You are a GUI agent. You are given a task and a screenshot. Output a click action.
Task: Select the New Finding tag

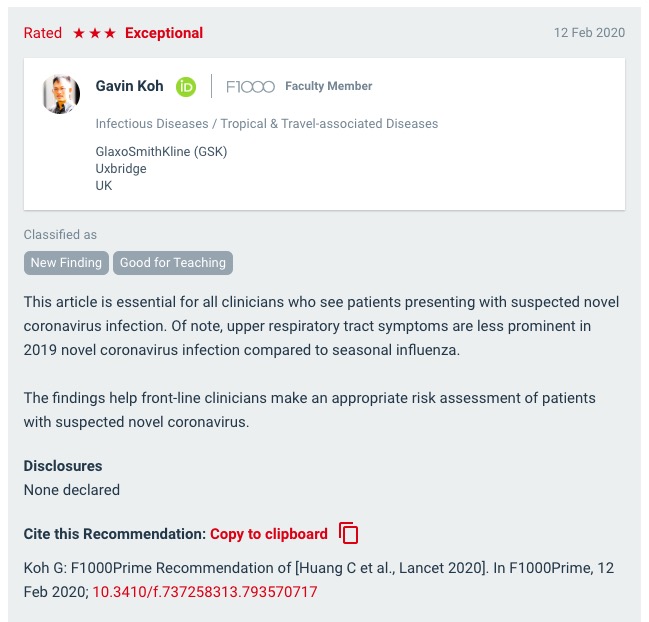pos(66,263)
